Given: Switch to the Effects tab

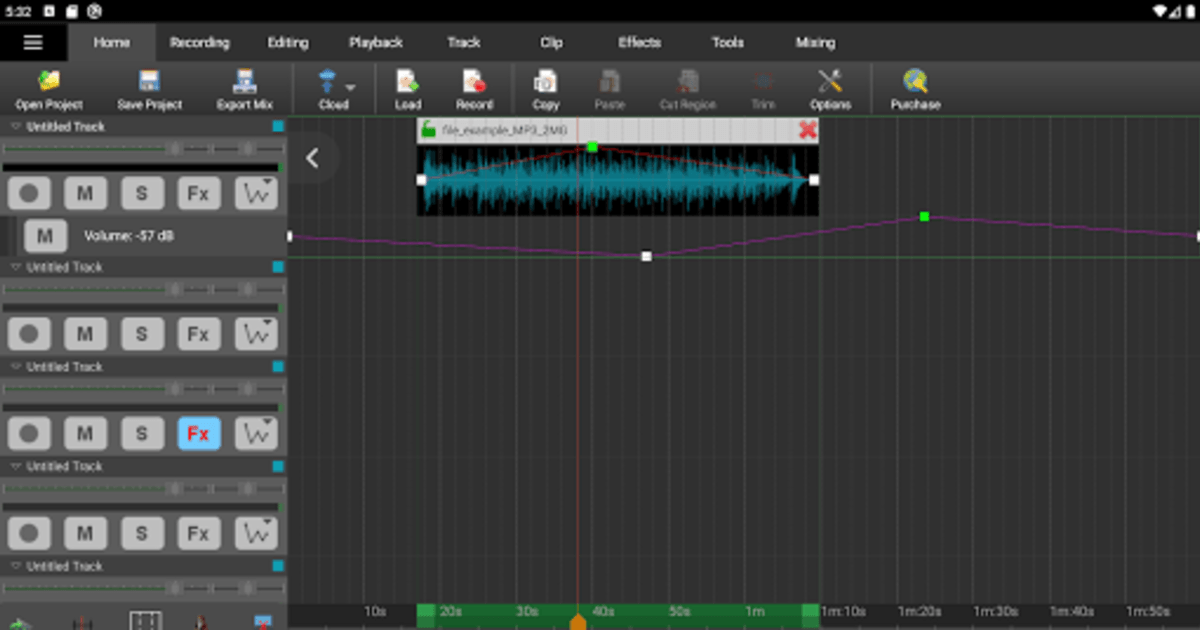Looking at the screenshot, I should click(x=638, y=42).
